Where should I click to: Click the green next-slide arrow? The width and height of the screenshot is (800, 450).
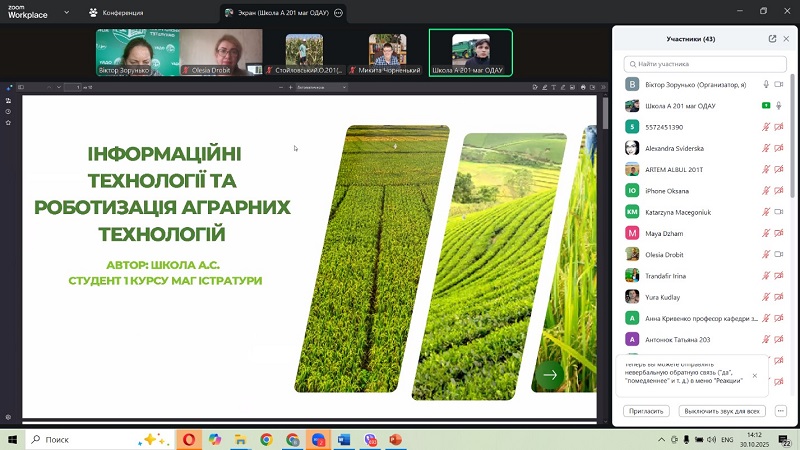(x=549, y=375)
